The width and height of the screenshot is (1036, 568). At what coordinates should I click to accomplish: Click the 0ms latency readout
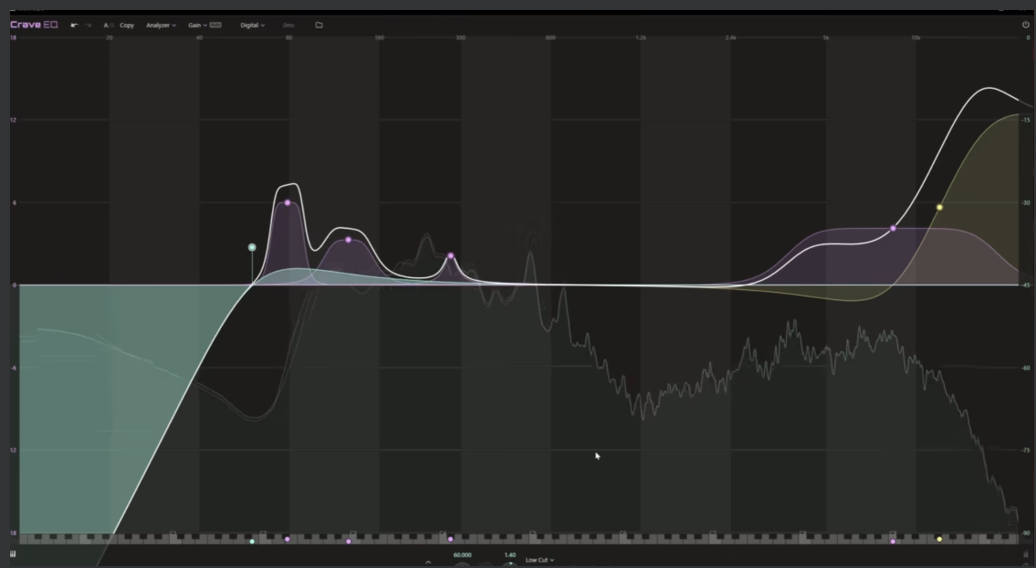(x=288, y=25)
